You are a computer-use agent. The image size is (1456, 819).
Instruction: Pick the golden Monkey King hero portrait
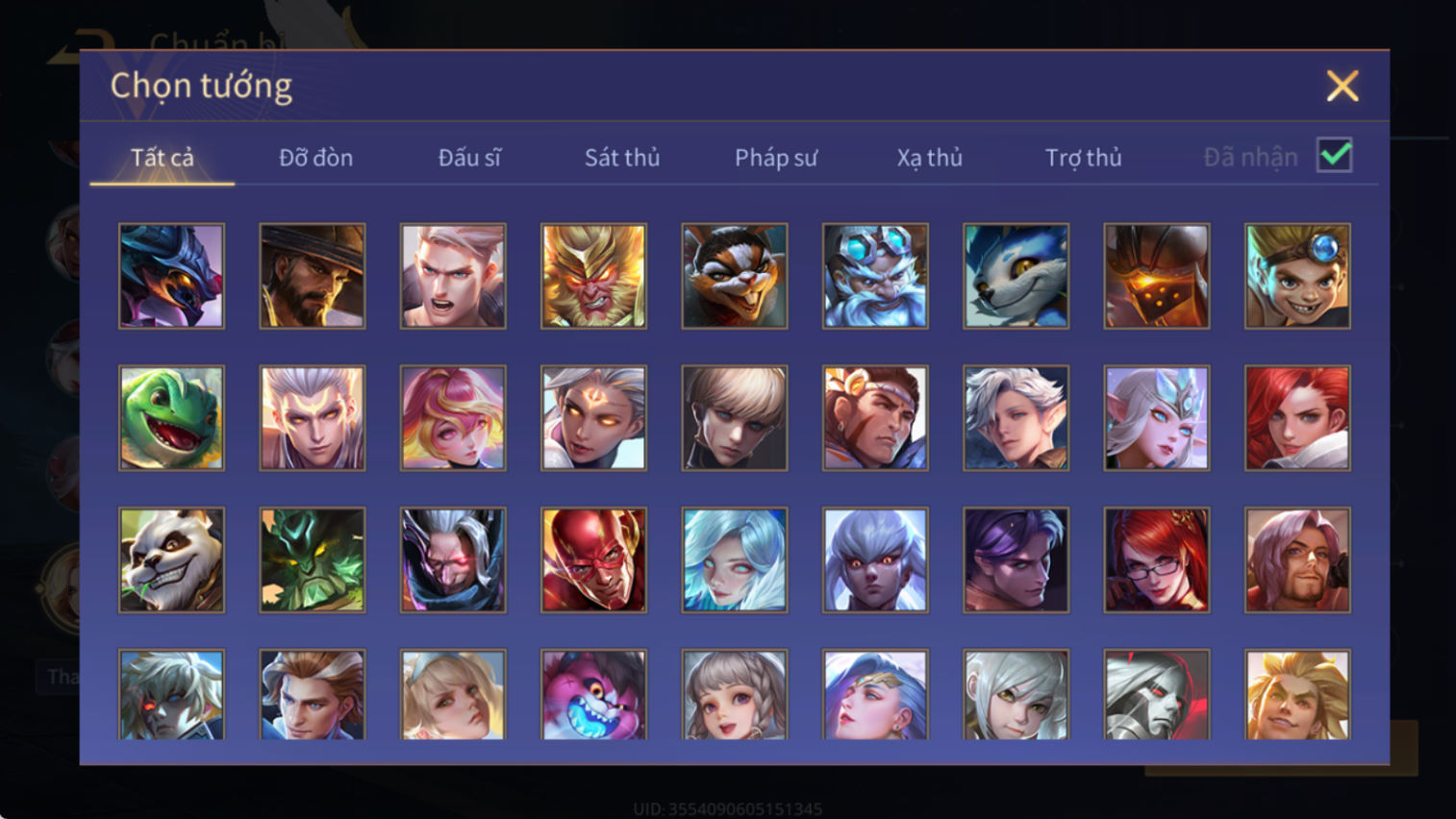tap(593, 276)
